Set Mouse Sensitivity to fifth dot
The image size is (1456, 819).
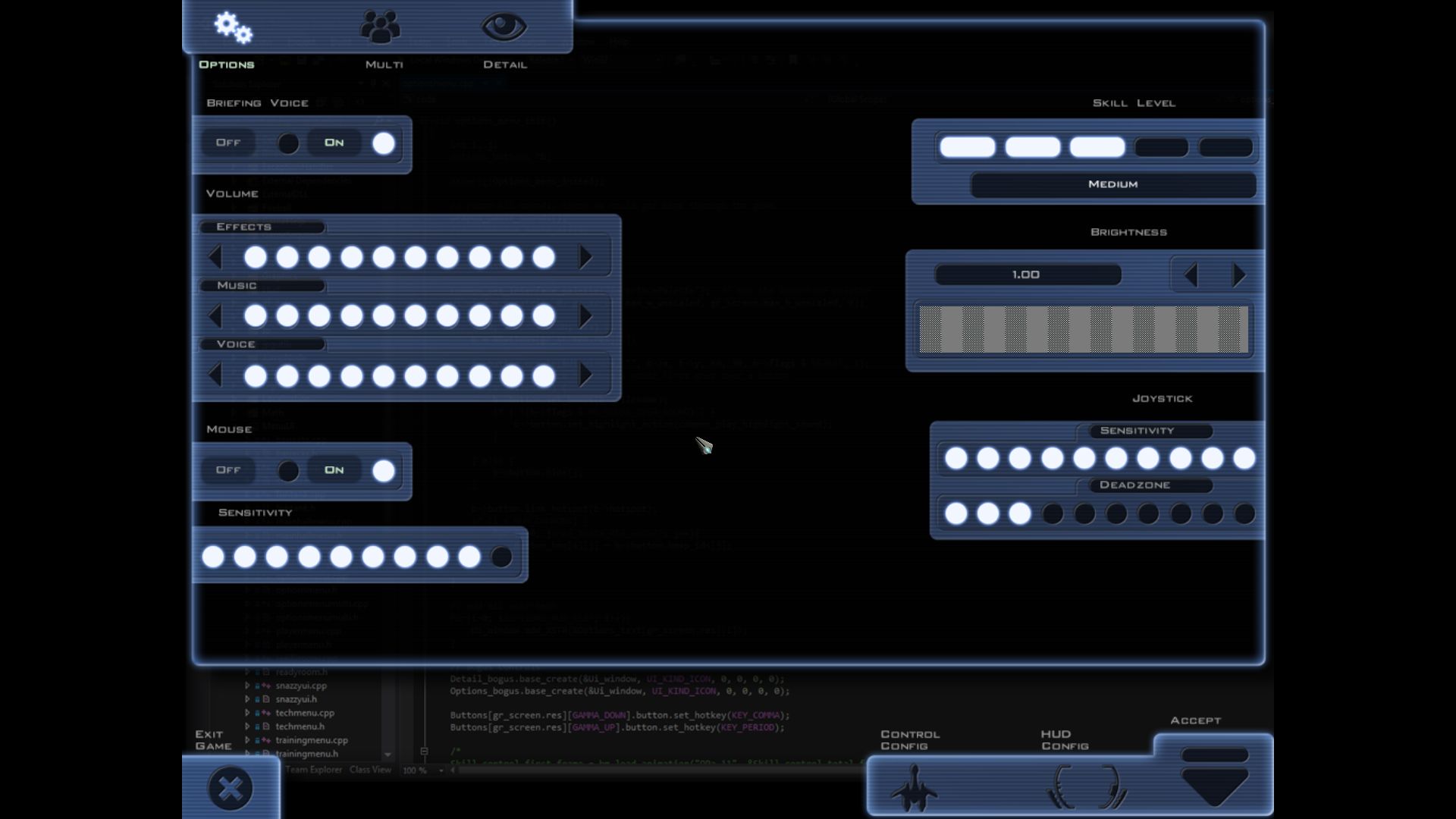point(341,557)
